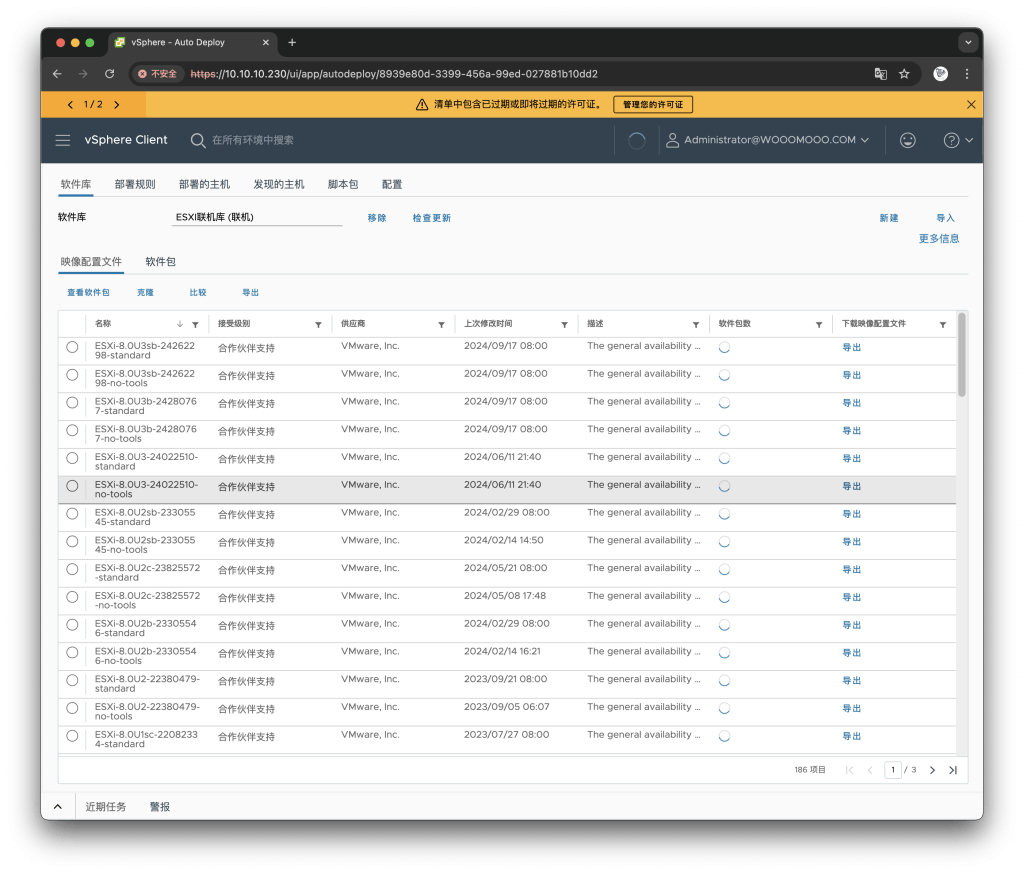Viewport: 1024px width, 874px height.
Task: Expand the Administrator@WOOOMOOO.COM user menu
Action: coord(768,140)
